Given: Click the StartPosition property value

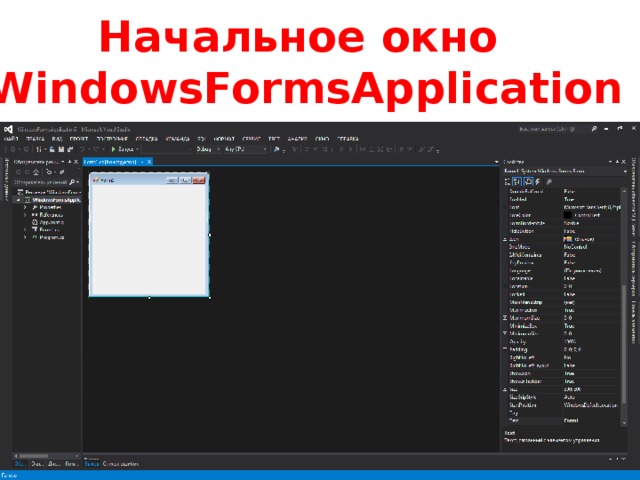Looking at the screenshot, I should [x=591, y=405].
